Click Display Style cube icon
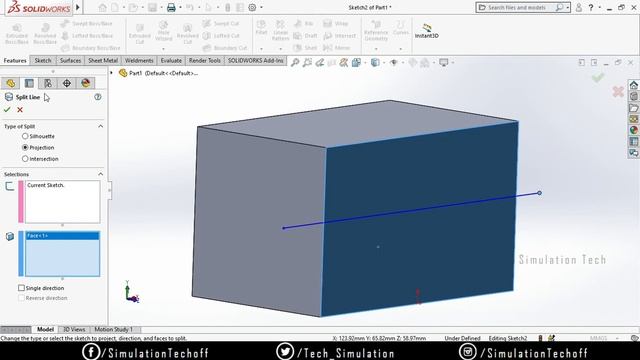 pos(375,62)
